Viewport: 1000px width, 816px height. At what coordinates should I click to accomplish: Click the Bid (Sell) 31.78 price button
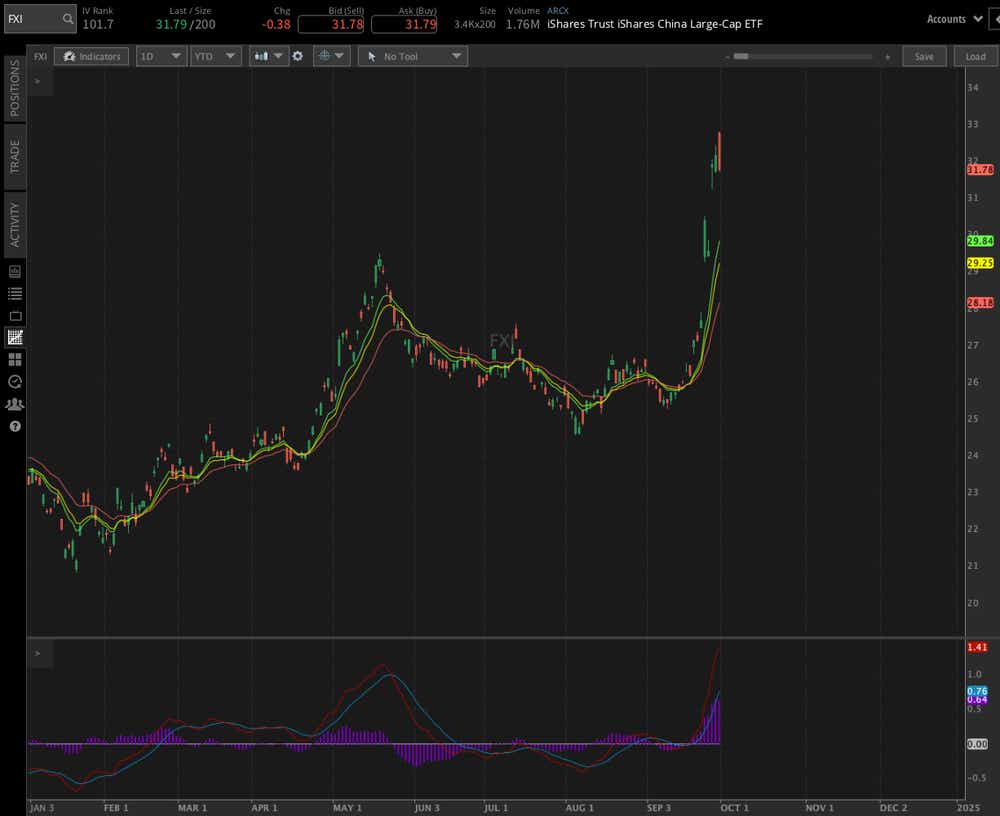330,24
